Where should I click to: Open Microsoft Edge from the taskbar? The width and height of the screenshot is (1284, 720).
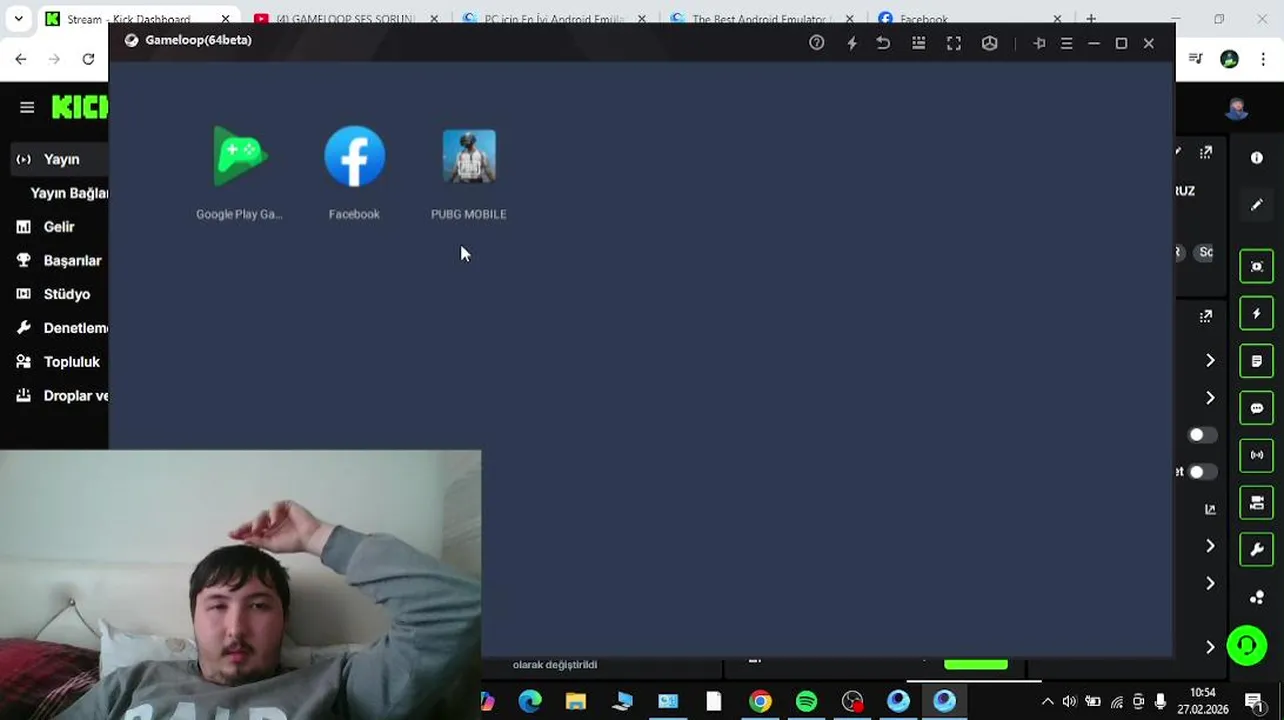[x=530, y=701]
